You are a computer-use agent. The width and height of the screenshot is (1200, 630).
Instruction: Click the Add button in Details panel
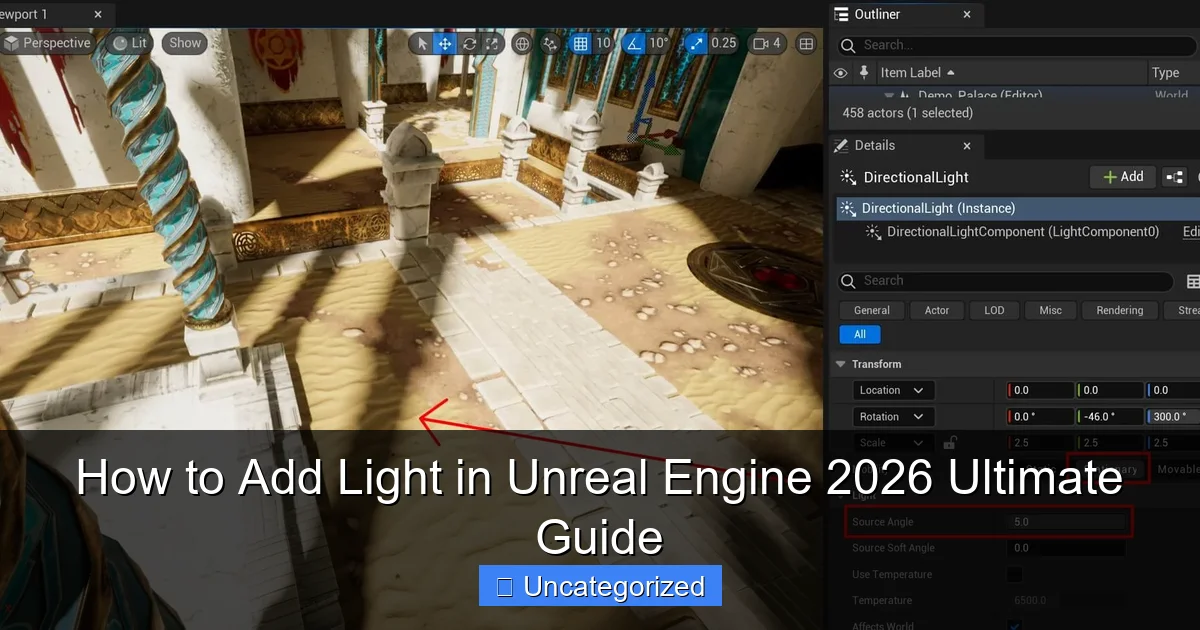1122,176
